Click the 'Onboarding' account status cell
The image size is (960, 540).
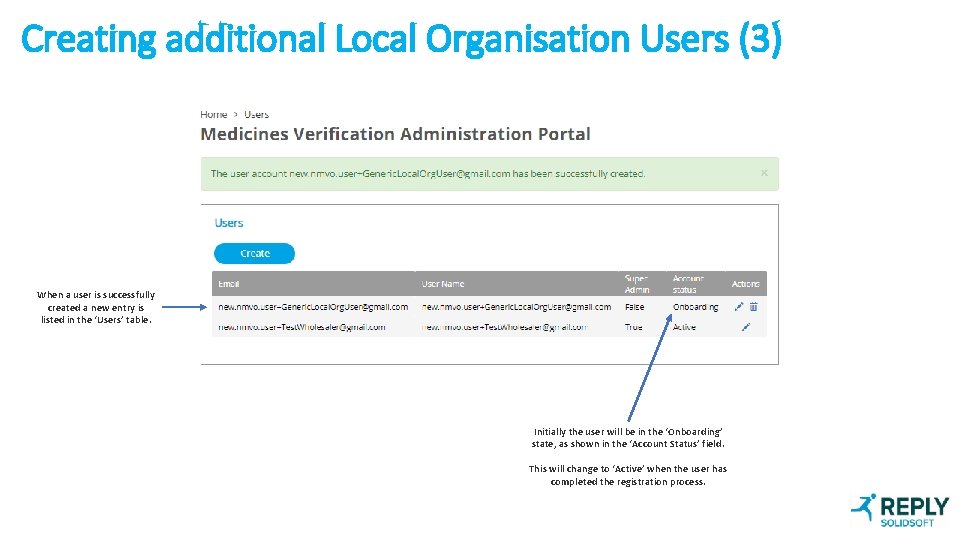696,307
